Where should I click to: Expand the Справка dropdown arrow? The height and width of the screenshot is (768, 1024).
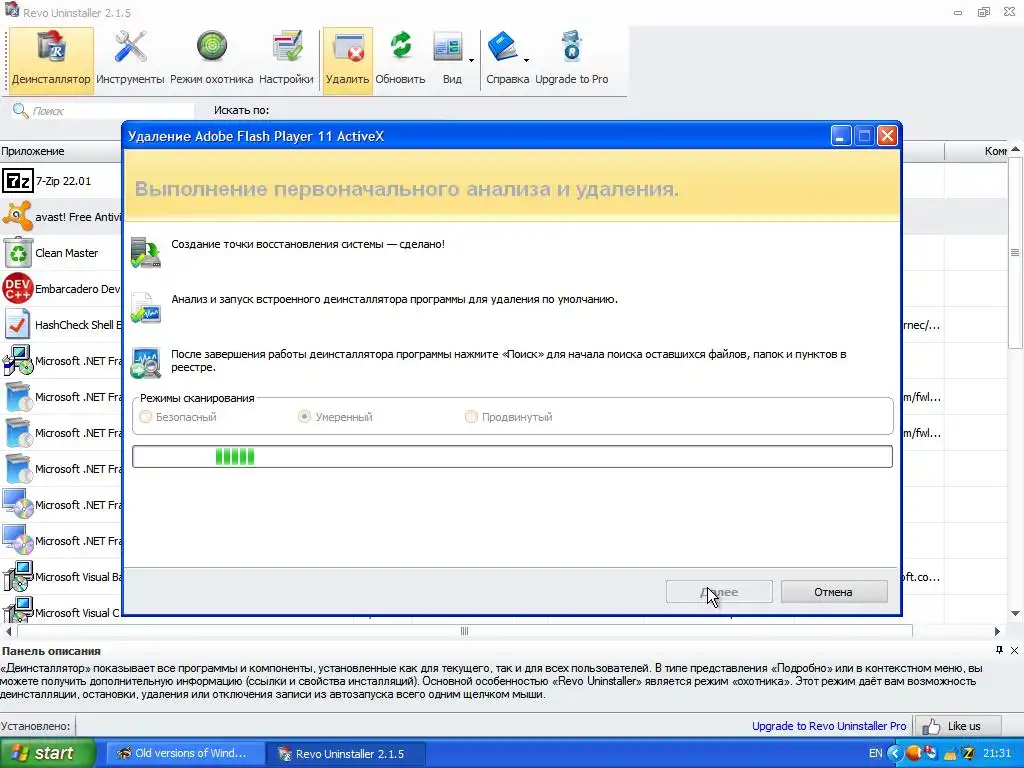coord(526,60)
